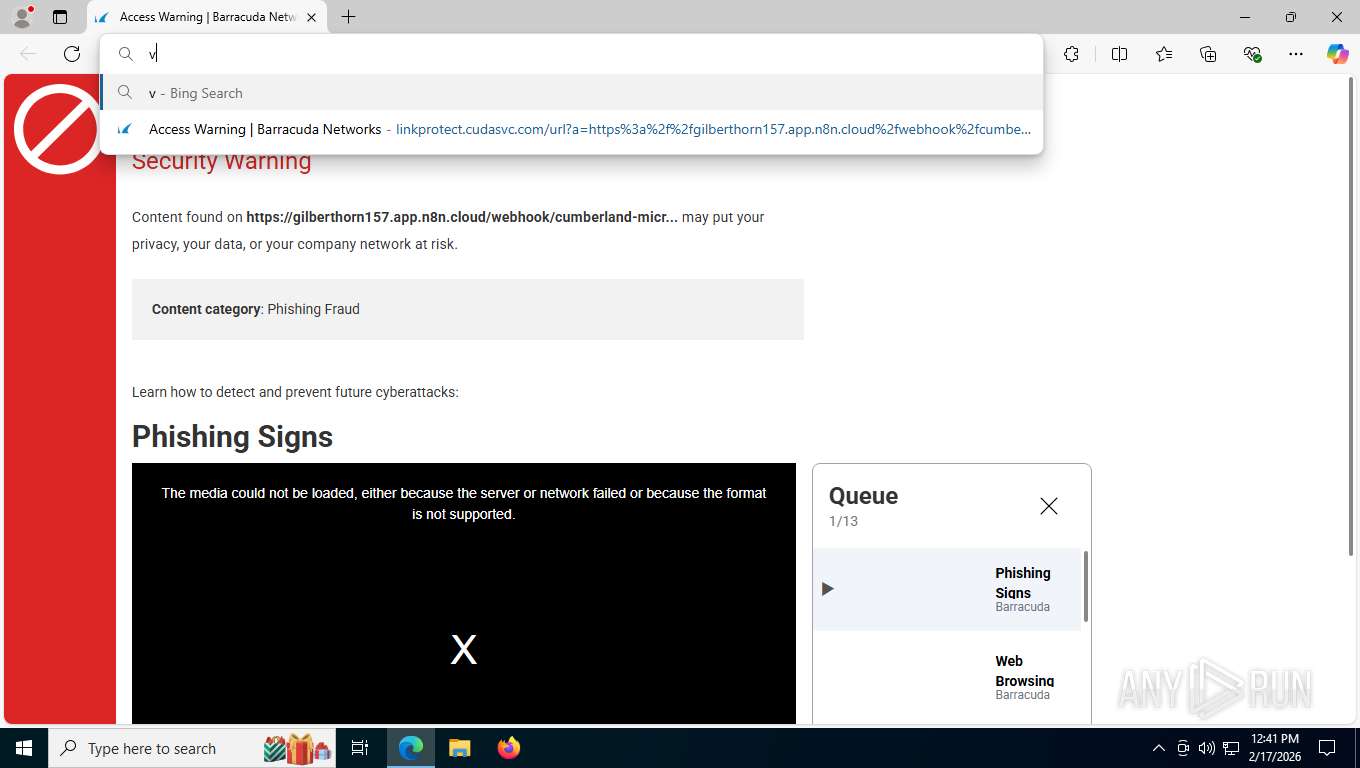Click the '1/13' queue counter
Viewport: 1360px width, 768px height.
tap(843, 521)
